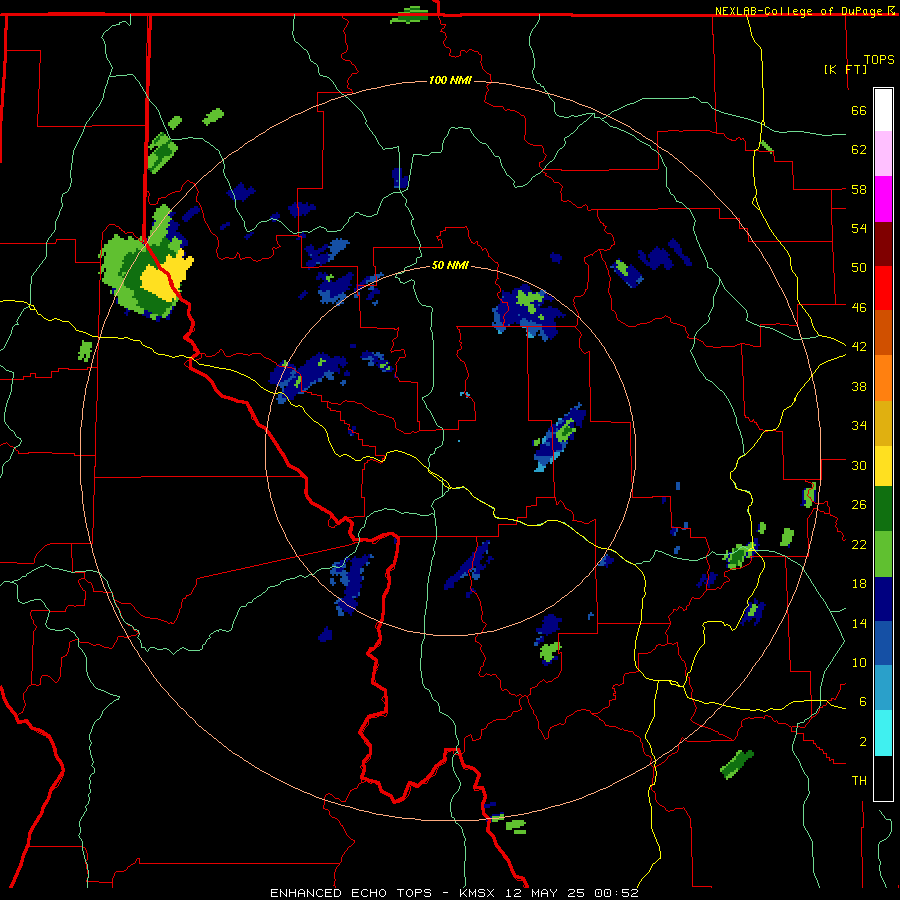Click the legend value 66
Screen dimensions: 900x900
pos(859,111)
